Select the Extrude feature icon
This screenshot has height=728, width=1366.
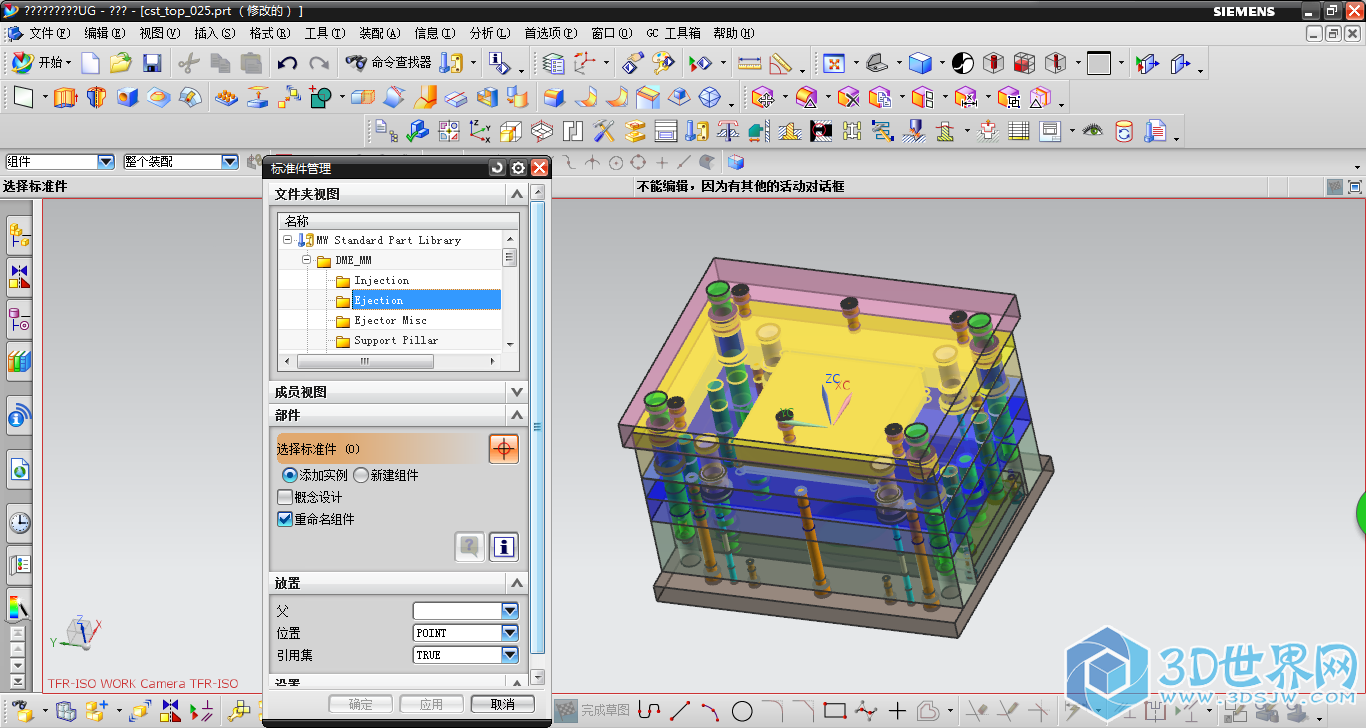pyautogui.click(x=65, y=97)
